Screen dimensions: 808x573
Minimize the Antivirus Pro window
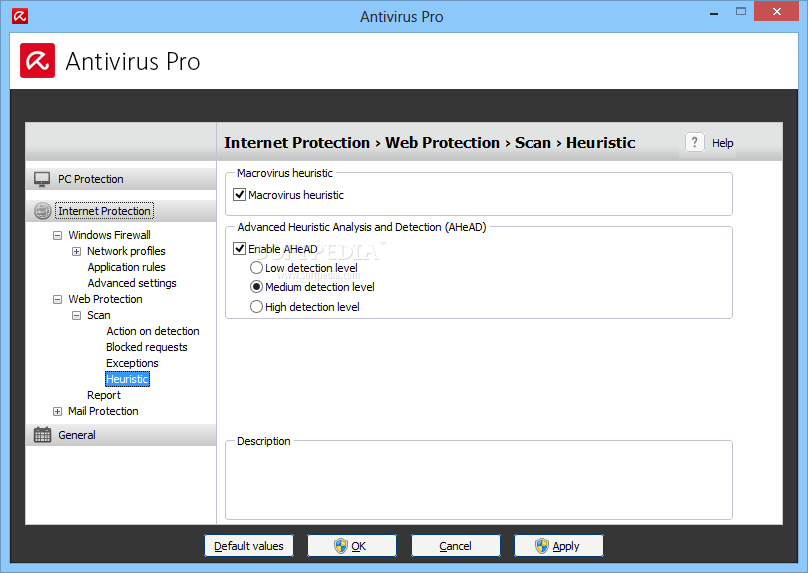click(714, 12)
